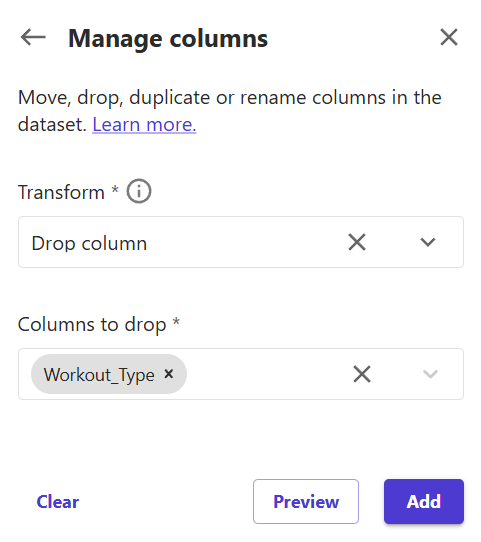This screenshot has width=481, height=542.
Task: Click the Manage columns heading
Action: tap(168, 38)
